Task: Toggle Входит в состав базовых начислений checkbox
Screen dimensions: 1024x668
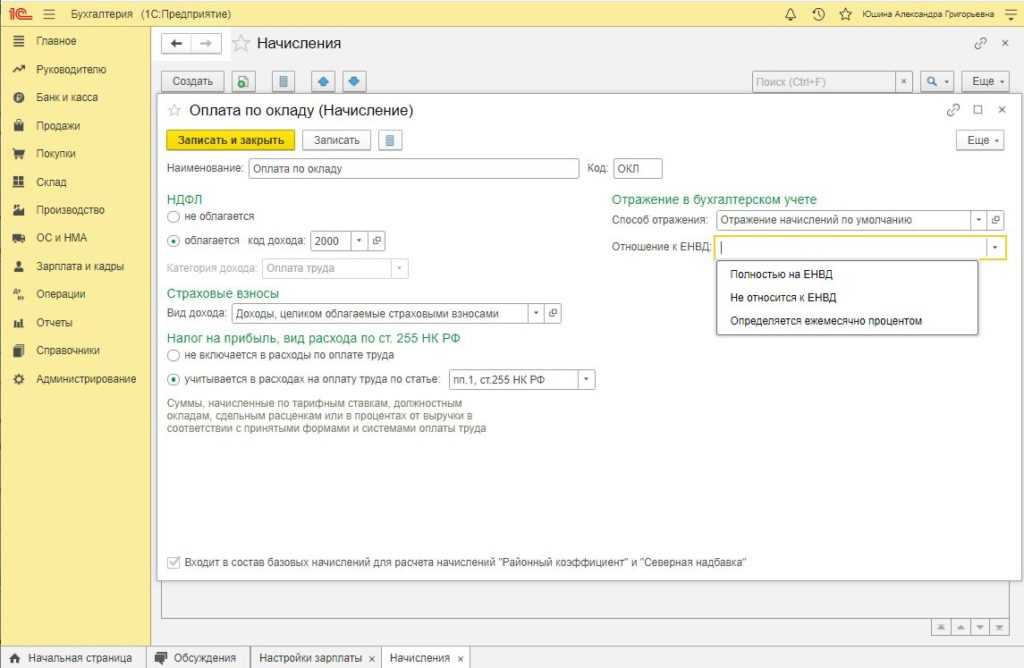Action: point(173,562)
